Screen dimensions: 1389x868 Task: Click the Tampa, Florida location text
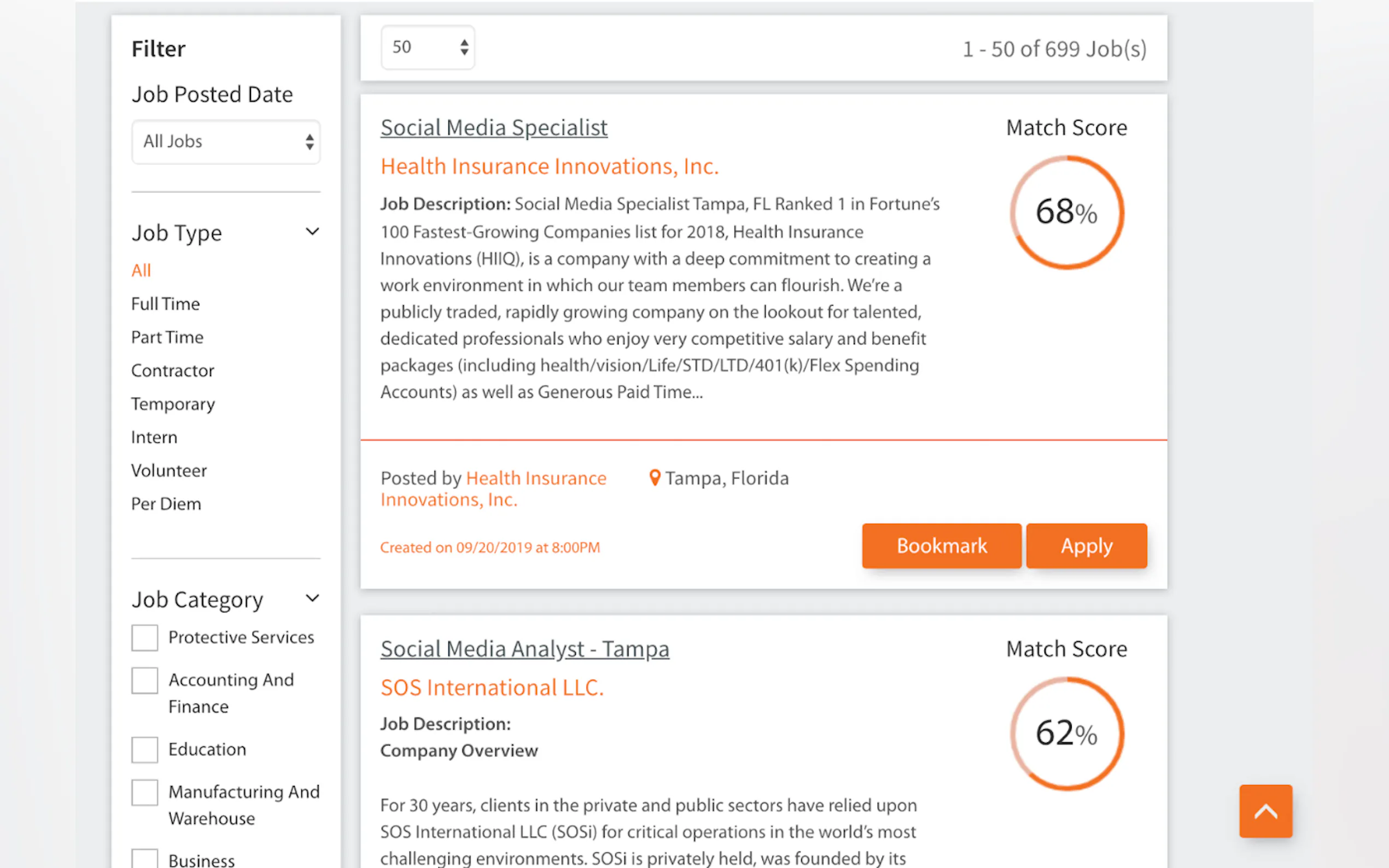click(727, 478)
